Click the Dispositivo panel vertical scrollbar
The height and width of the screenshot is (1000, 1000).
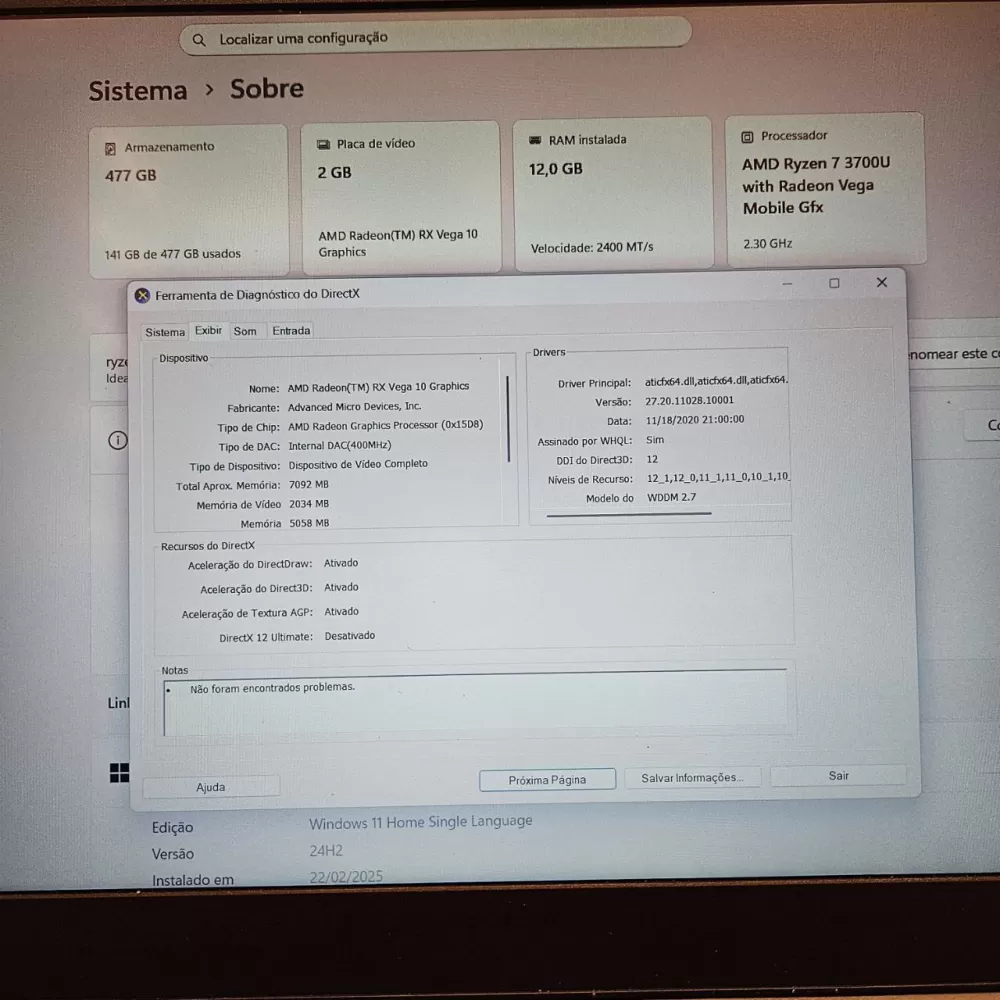[x=508, y=419]
